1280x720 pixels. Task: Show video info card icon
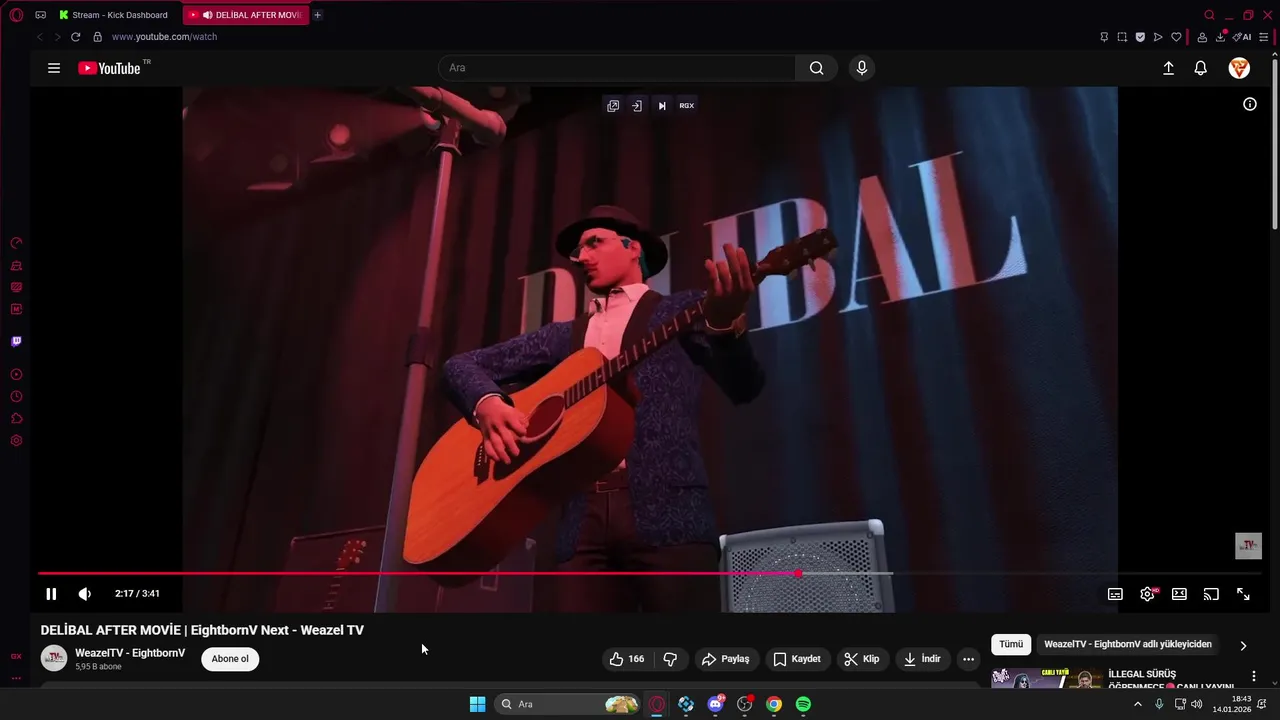(1250, 104)
